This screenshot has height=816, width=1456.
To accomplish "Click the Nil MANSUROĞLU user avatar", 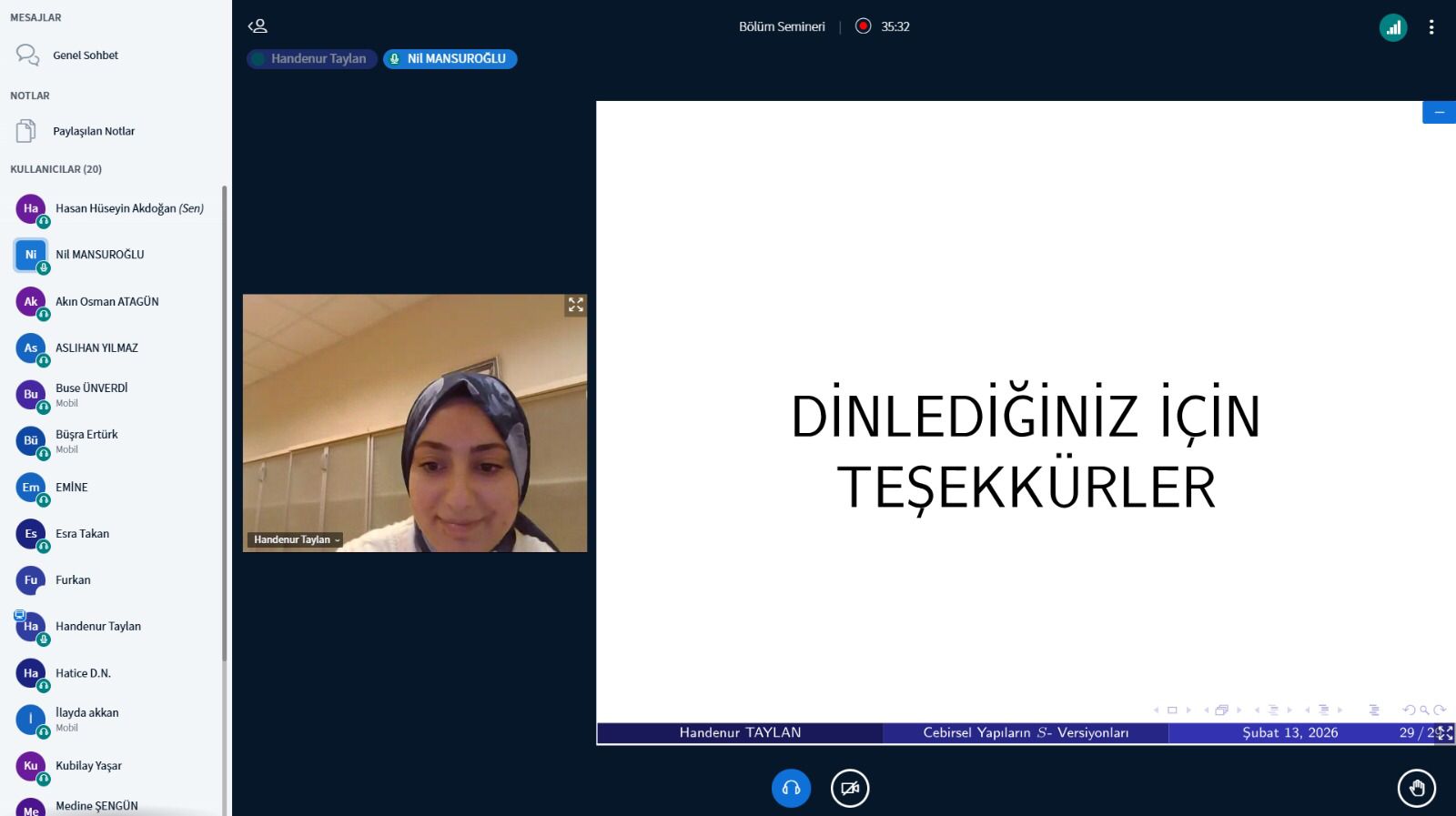I will point(31,255).
